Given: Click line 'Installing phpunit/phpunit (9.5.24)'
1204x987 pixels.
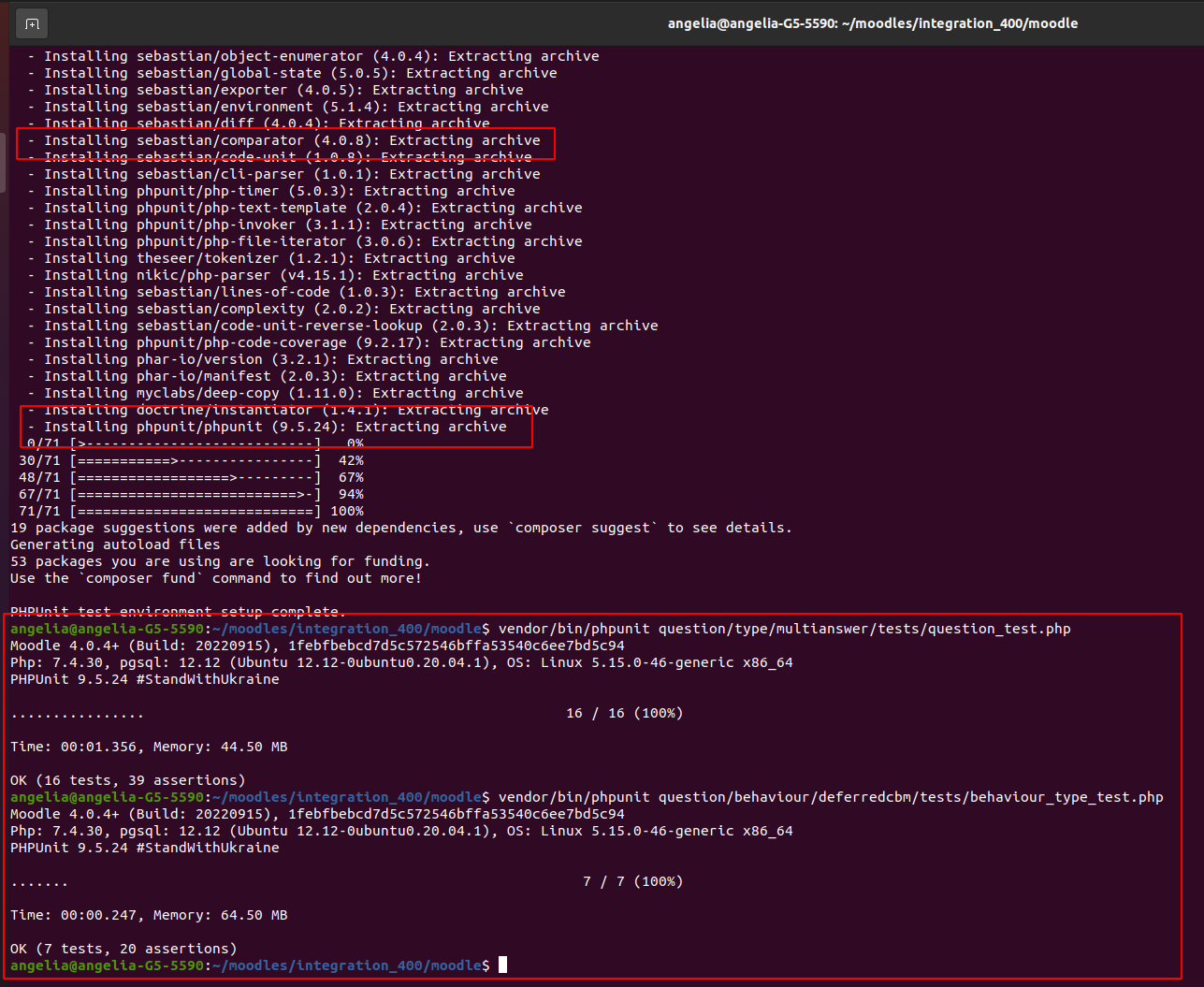Looking at the screenshot, I should pos(267,427).
